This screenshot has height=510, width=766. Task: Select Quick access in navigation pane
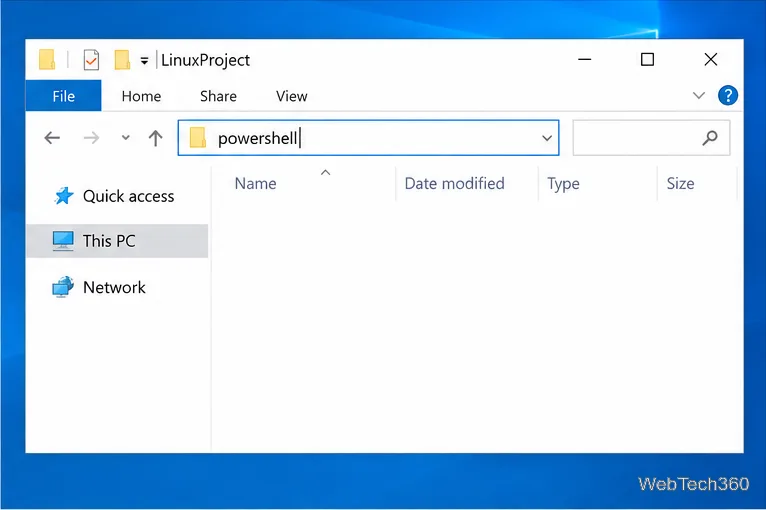[x=118, y=196]
